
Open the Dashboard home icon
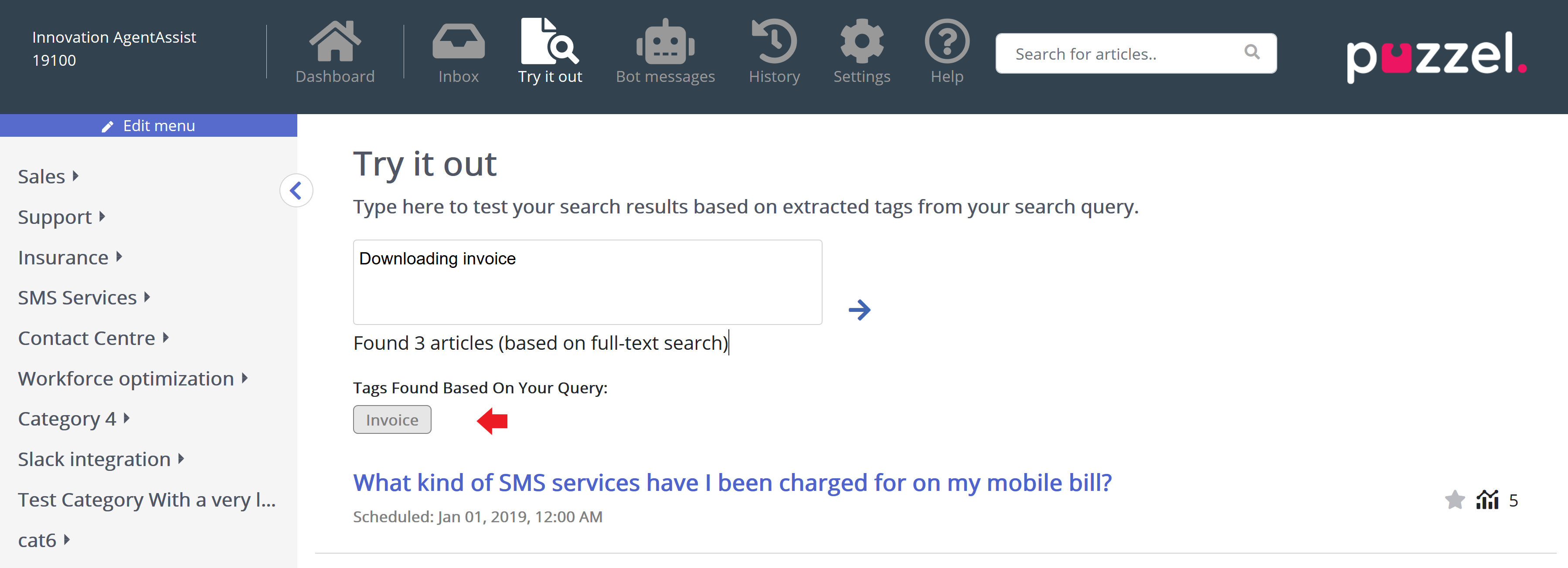pos(335,41)
